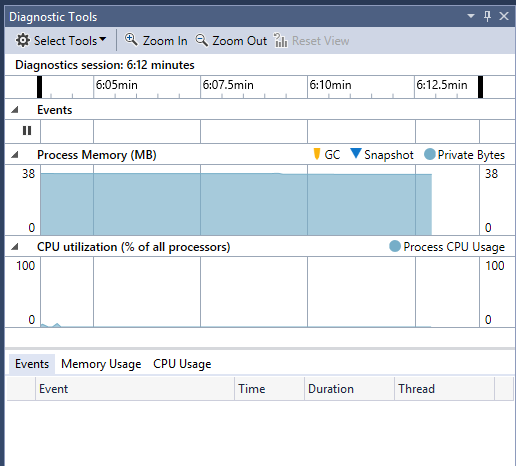Sort by the Event column header
The width and height of the screenshot is (516, 470).
[135, 389]
